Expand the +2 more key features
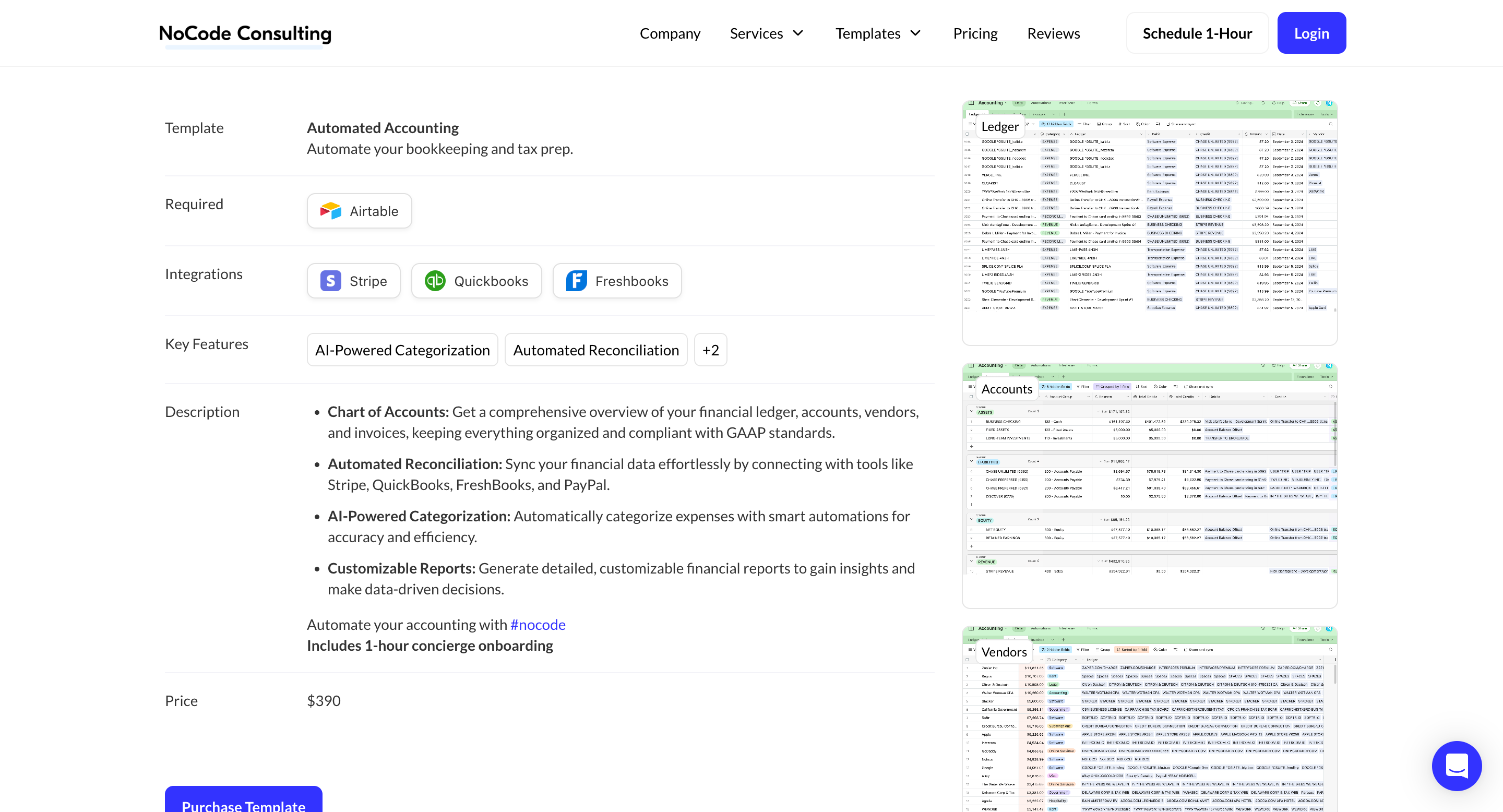The width and height of the screenshot is (1503, 812). (710, 350)
